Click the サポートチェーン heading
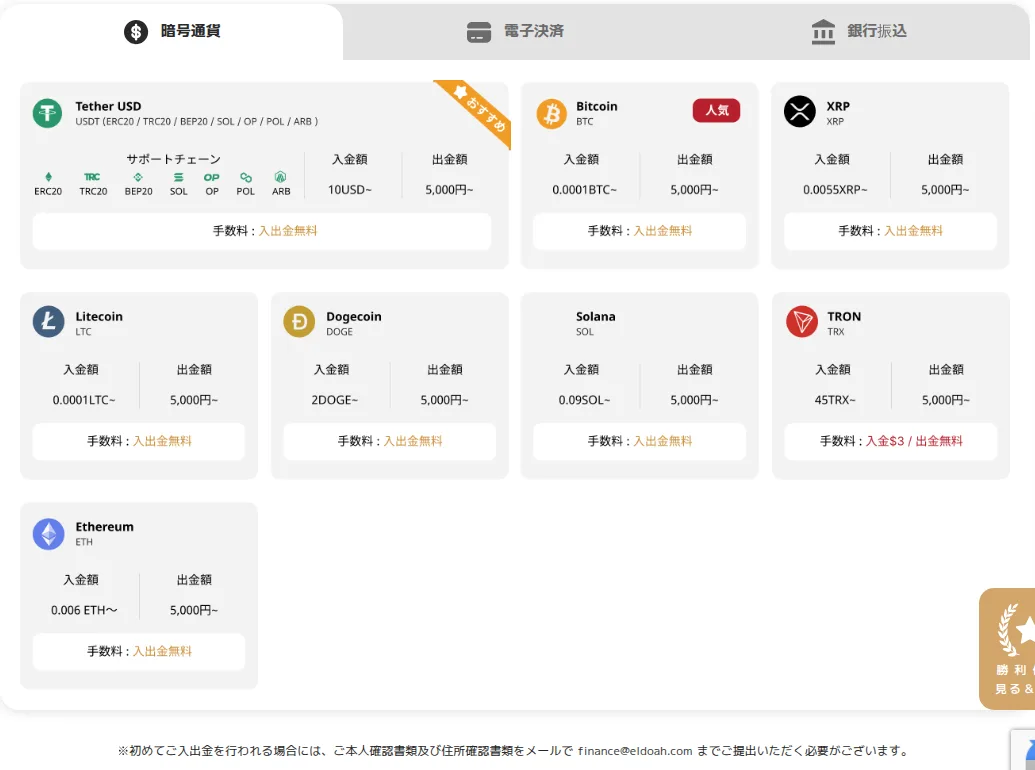Viewport: 1035px width, 770px height. point(174,159)
